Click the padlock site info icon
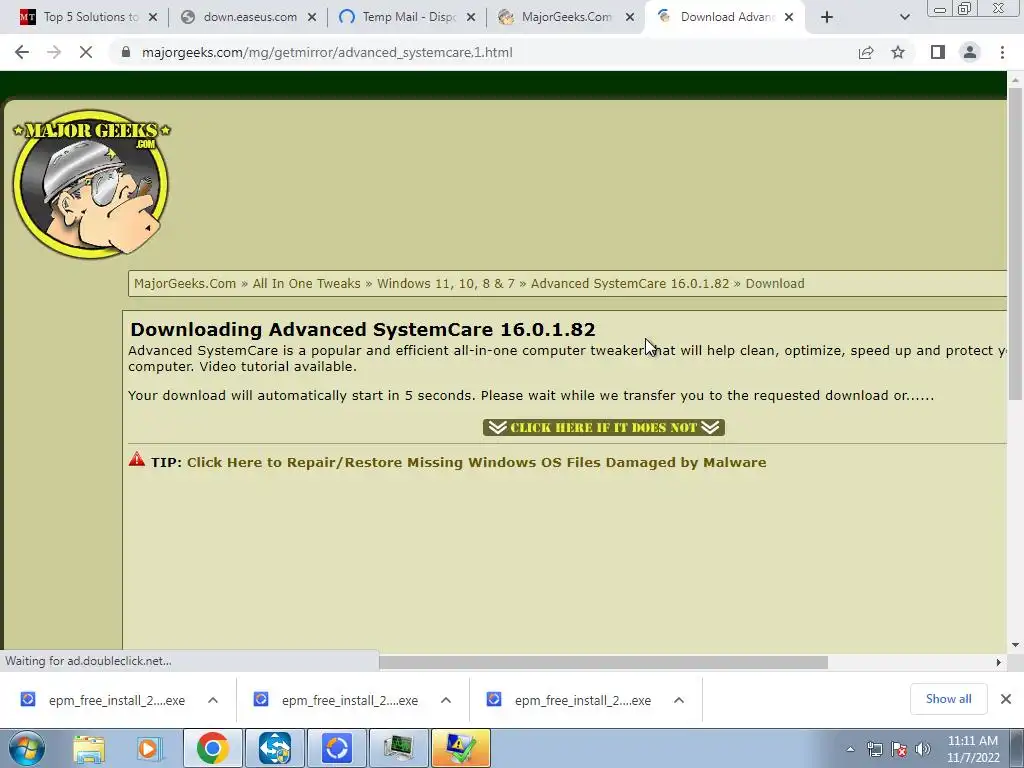This screenshot has height=768, width=1024. coord(126,52)
